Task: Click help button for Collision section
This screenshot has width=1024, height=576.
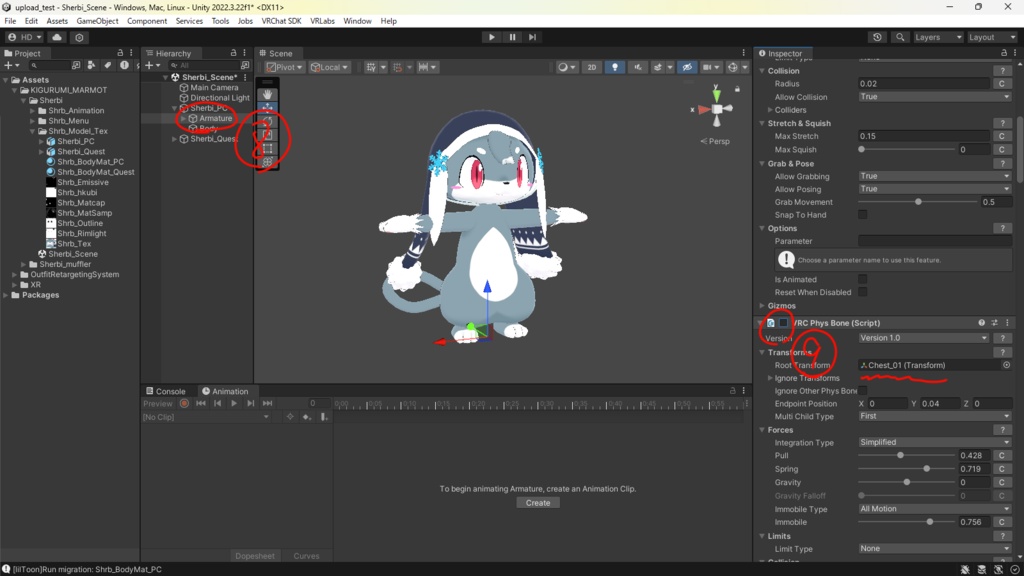Action: [x=1002, y=71]
